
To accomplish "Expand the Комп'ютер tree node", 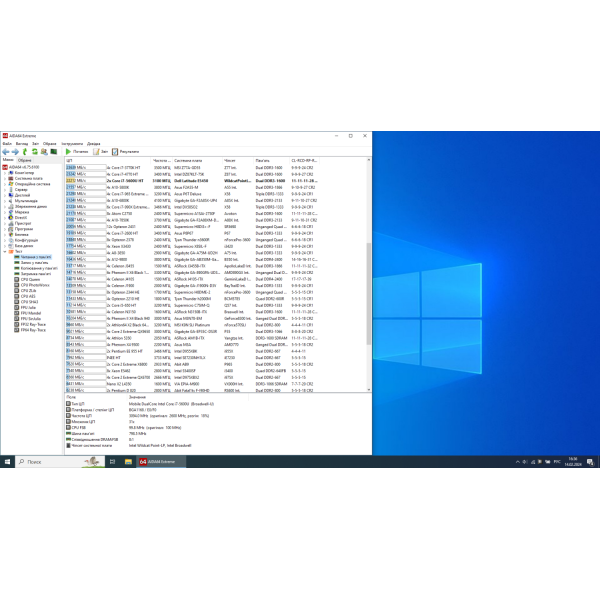I will point(5,173).
